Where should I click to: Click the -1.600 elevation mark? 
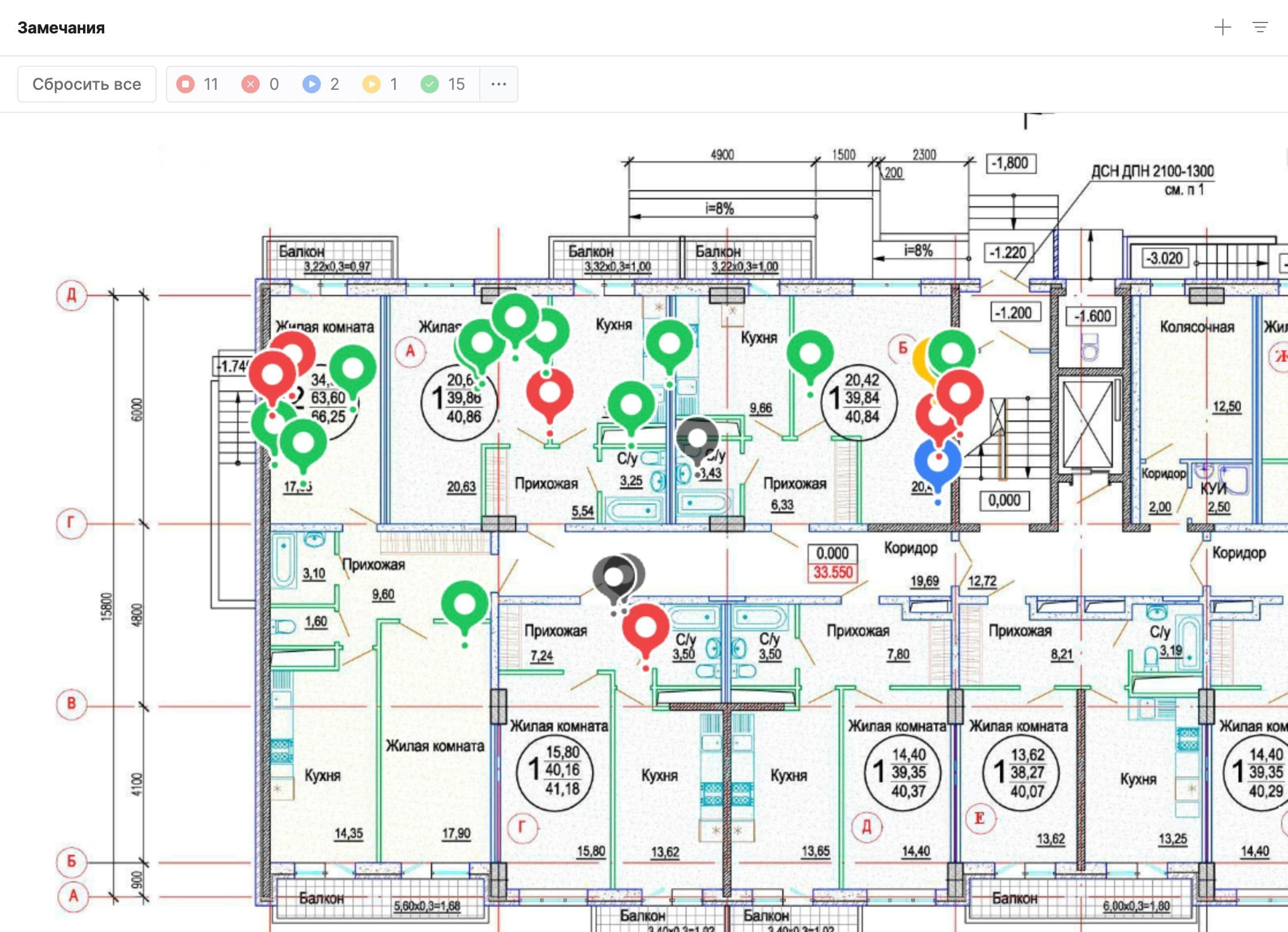coord(1091,316)
